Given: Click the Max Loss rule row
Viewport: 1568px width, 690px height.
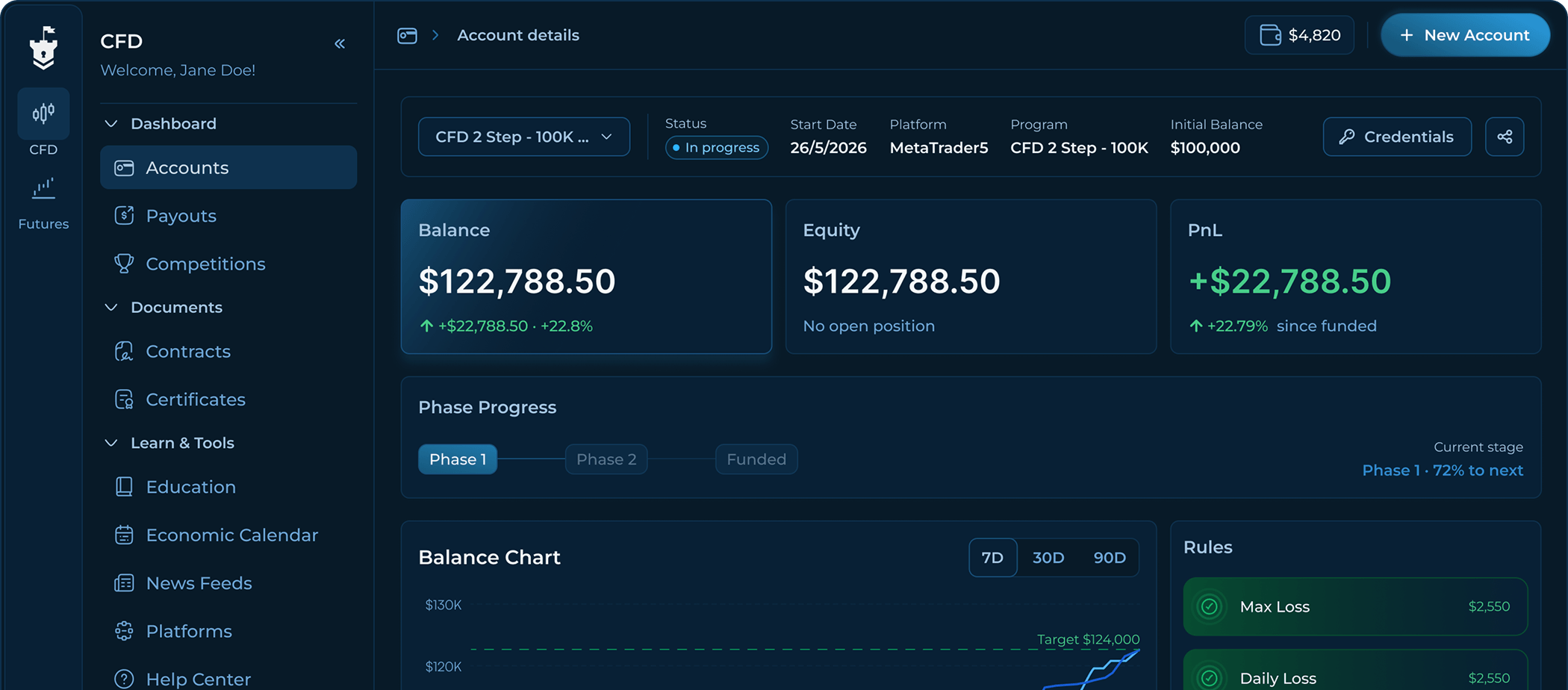Looking at the screenshot, I should [x=1355, y=606].
